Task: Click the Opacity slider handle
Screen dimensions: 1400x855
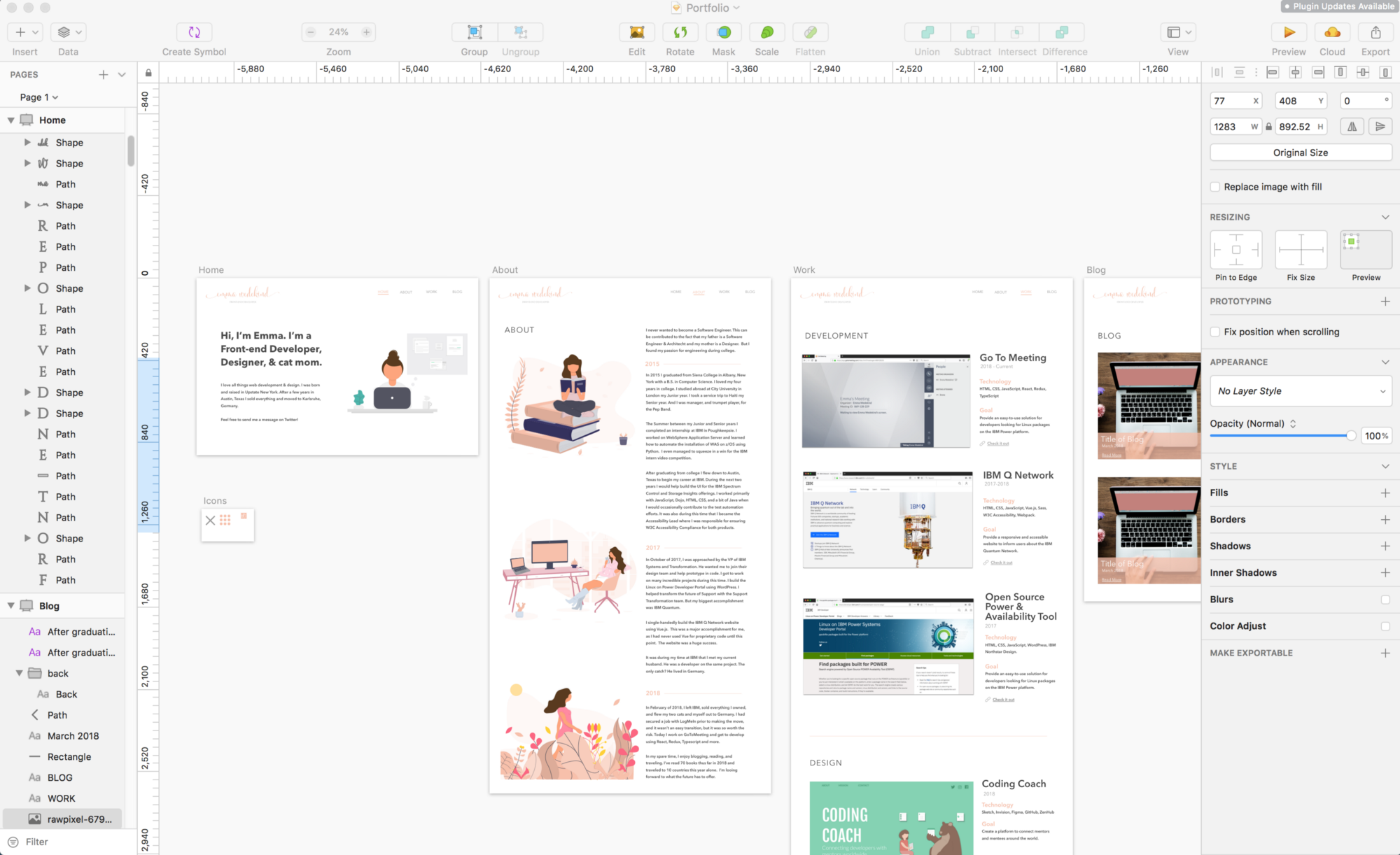Action: tap(1350, 436)
